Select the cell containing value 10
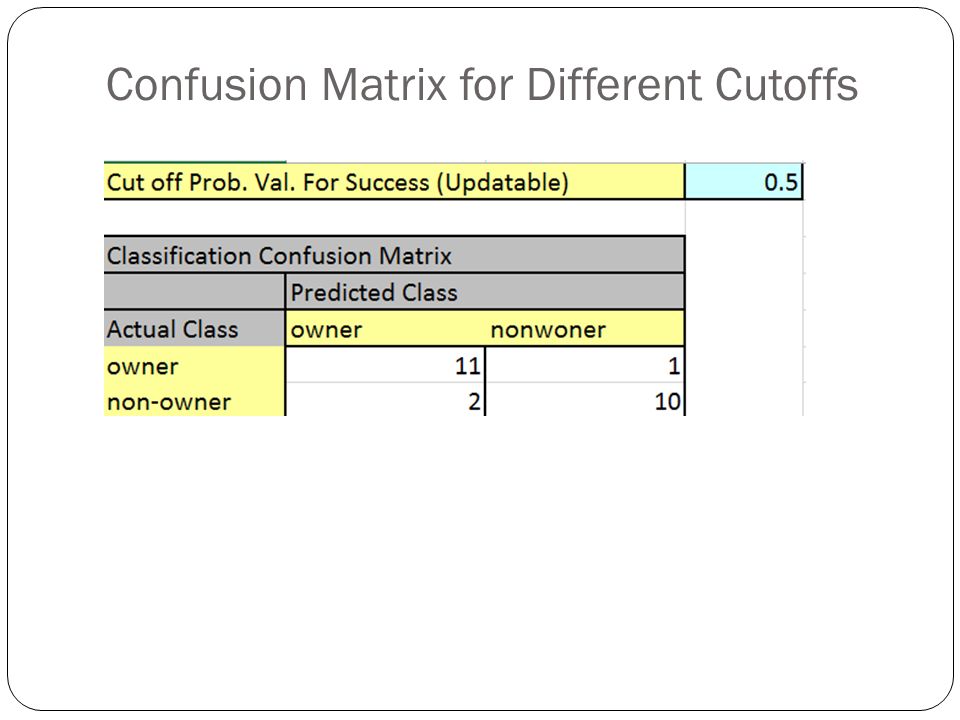The width and height of the screenshot is (960, 720). pyautogui.click(x=585, y=400)
